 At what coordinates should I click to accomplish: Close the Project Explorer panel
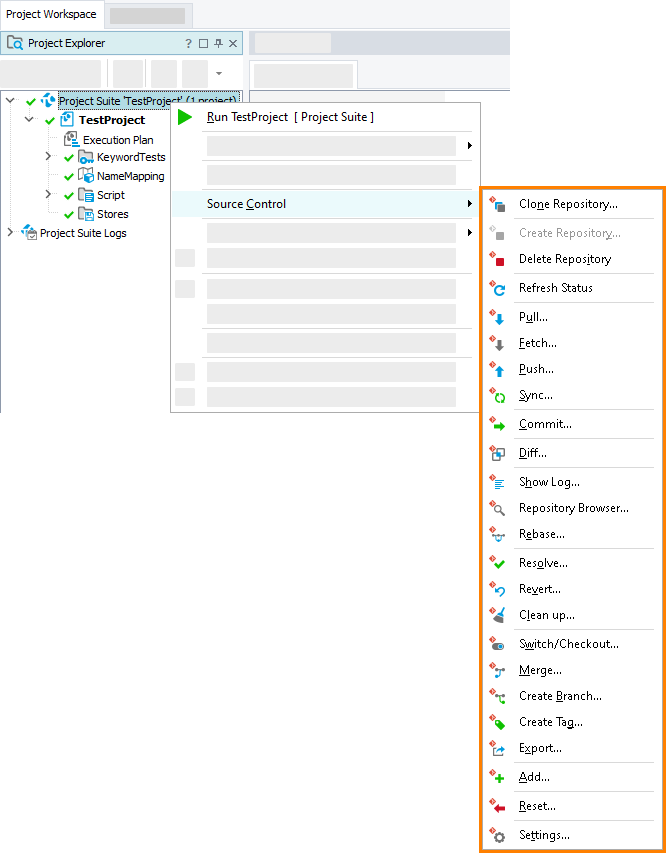(233, 44)
